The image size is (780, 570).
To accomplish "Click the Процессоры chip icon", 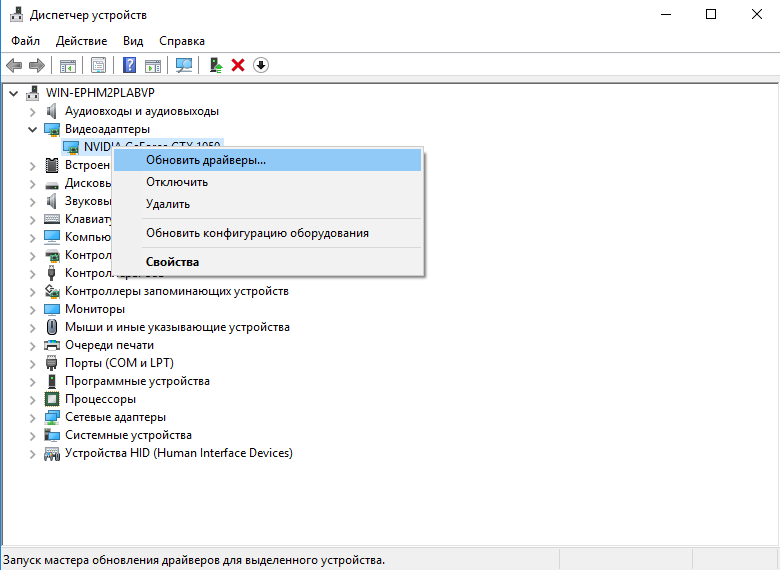I will pyautogui.click(x=52, y=399).
